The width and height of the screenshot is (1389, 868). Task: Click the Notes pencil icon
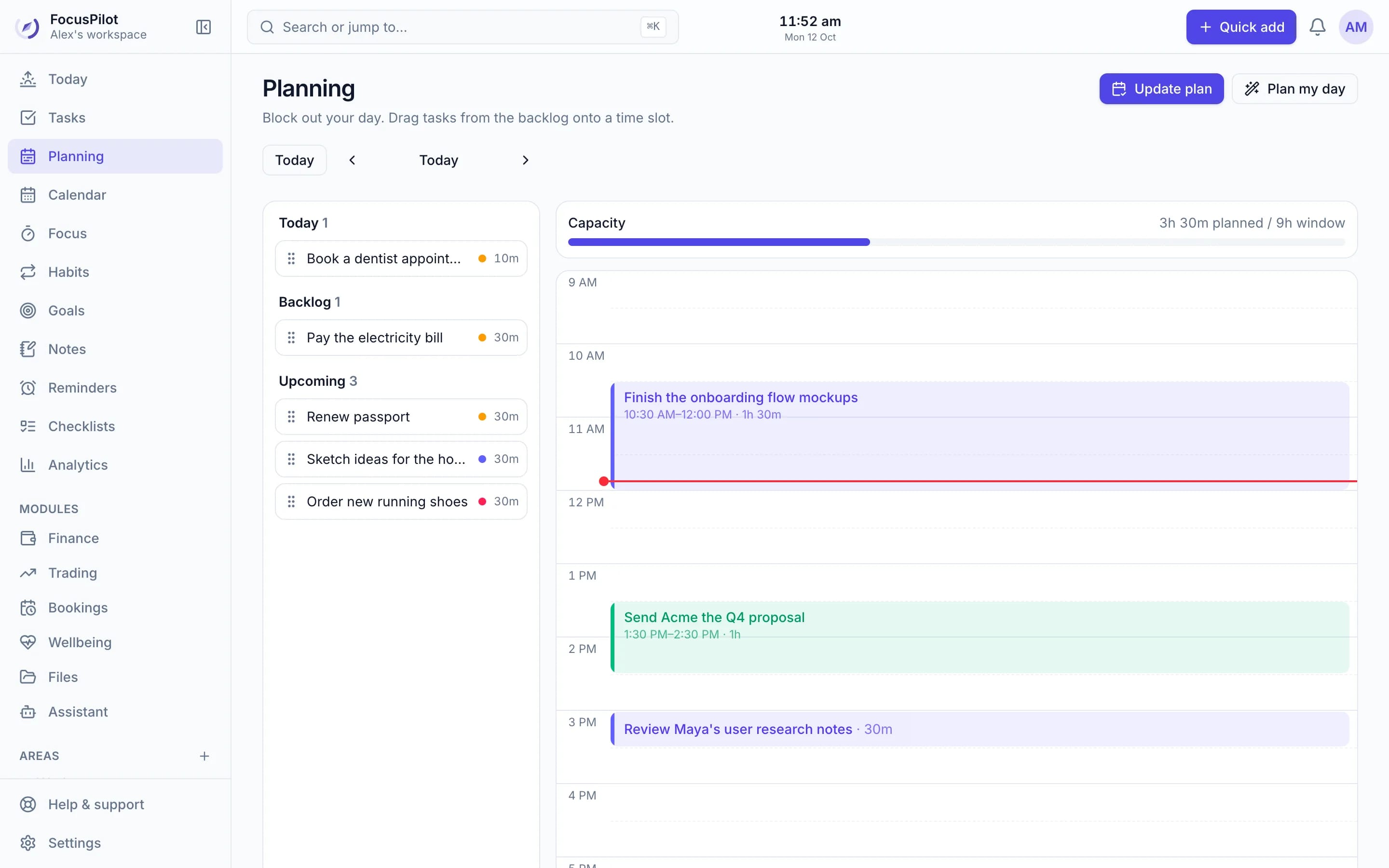[27, 349]
